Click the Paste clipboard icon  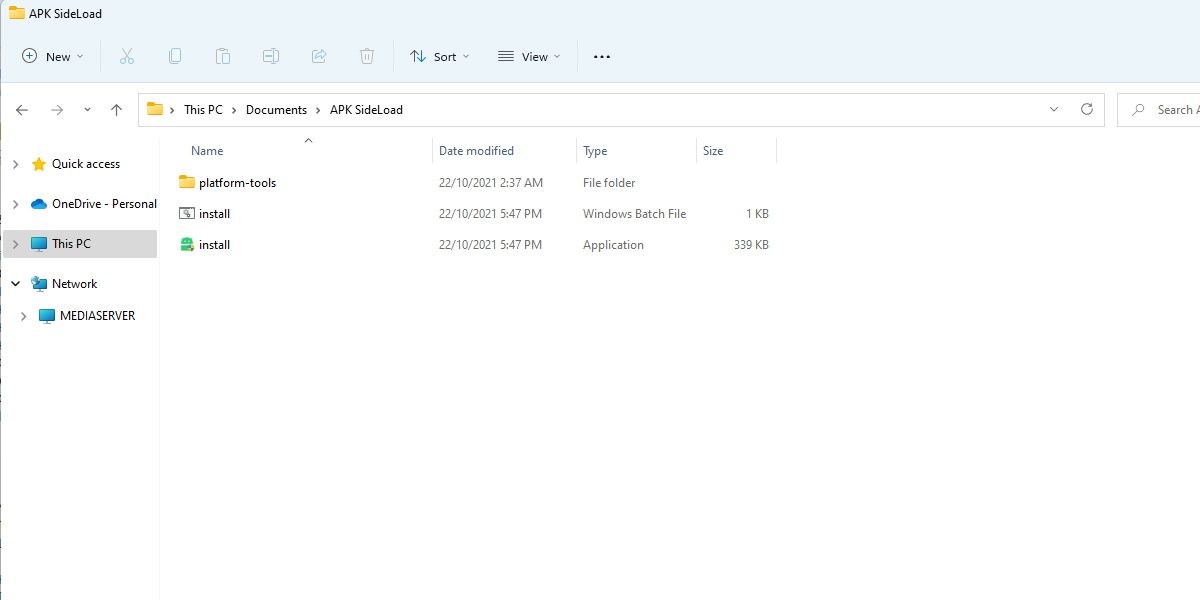[223, 57]
